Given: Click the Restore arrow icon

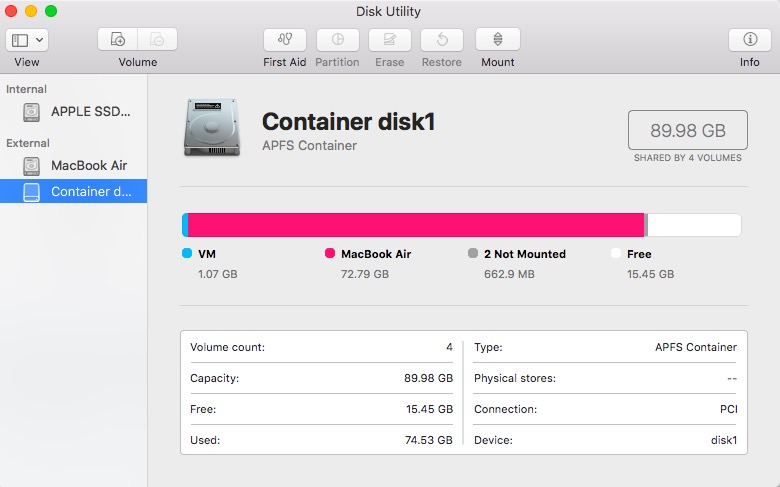Looking at the screenshot, I should click(442, 40).
